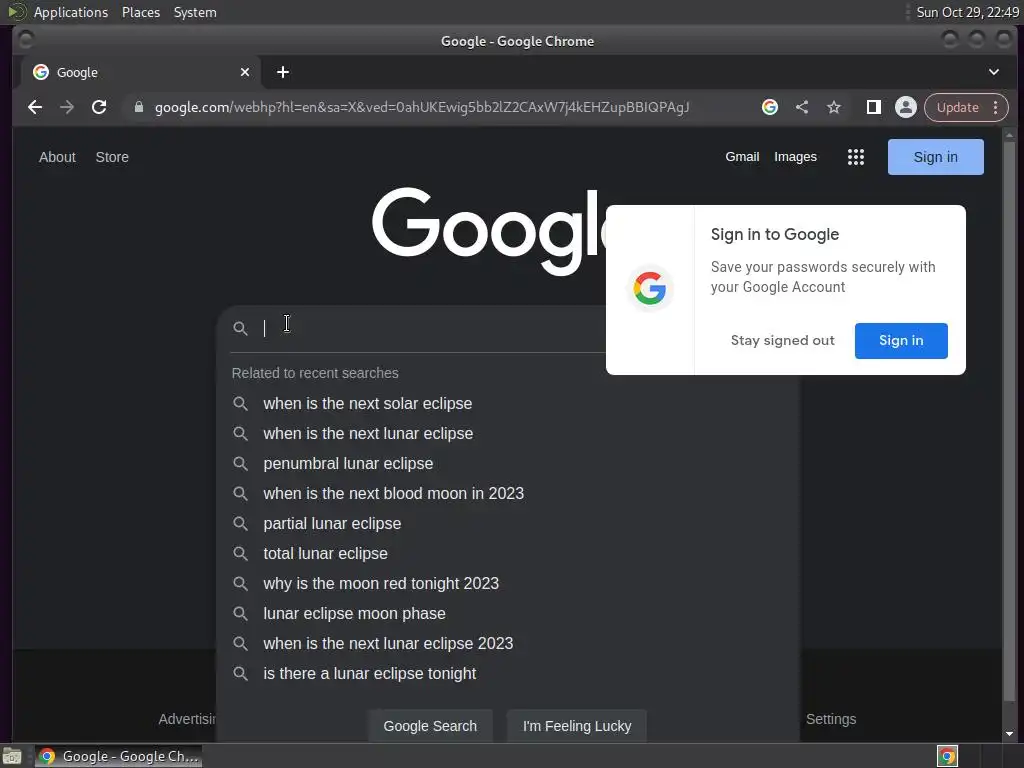
Task: Bookmark this tab with the star icon
Action: 834,107
